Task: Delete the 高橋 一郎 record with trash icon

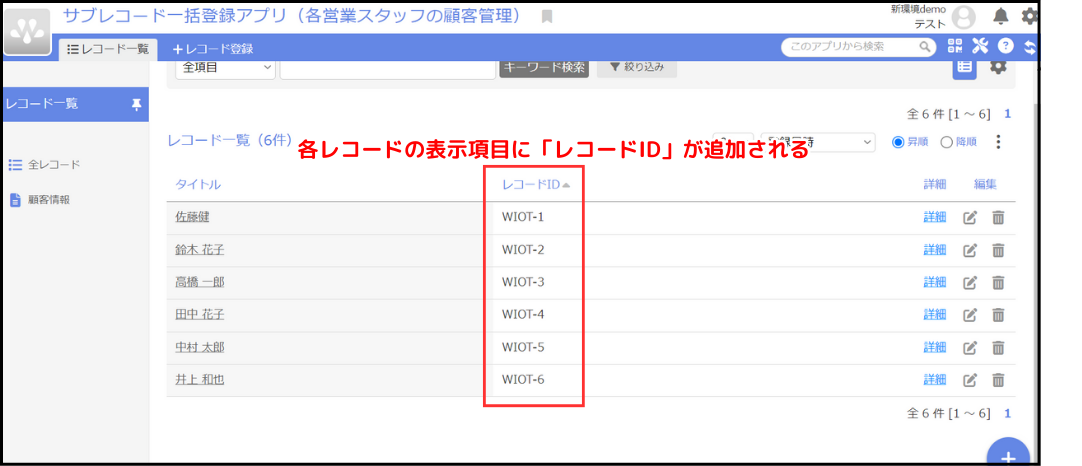Action: (x=998, y=282)
